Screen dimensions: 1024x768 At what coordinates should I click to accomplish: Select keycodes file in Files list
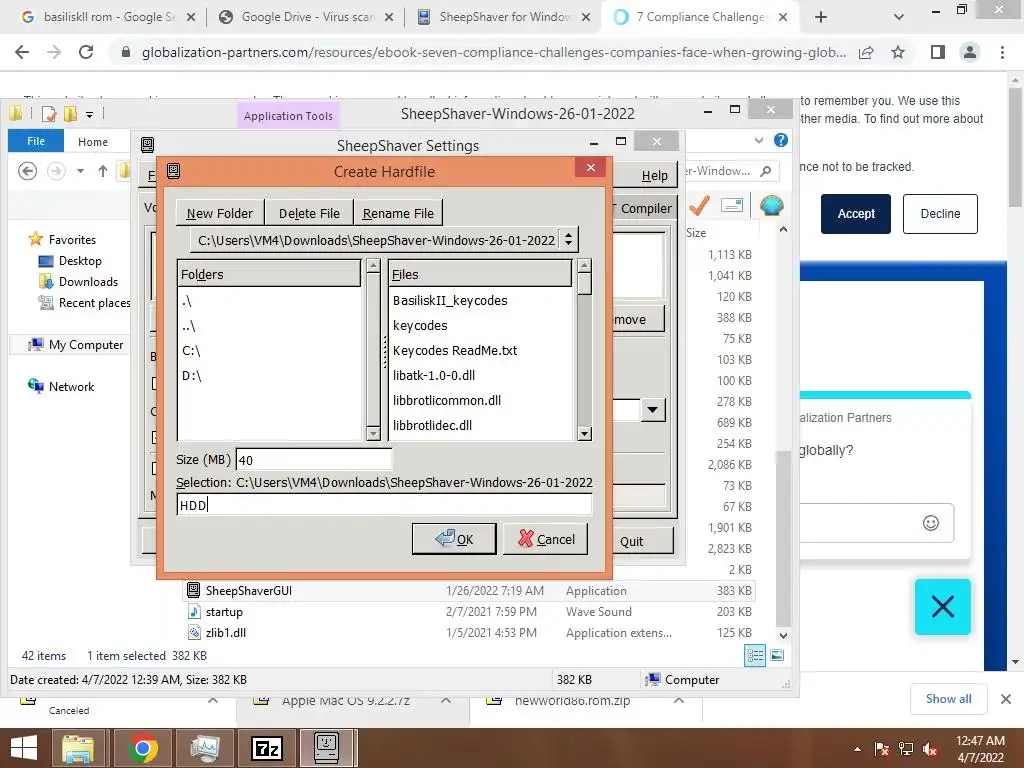click(420, 325)
